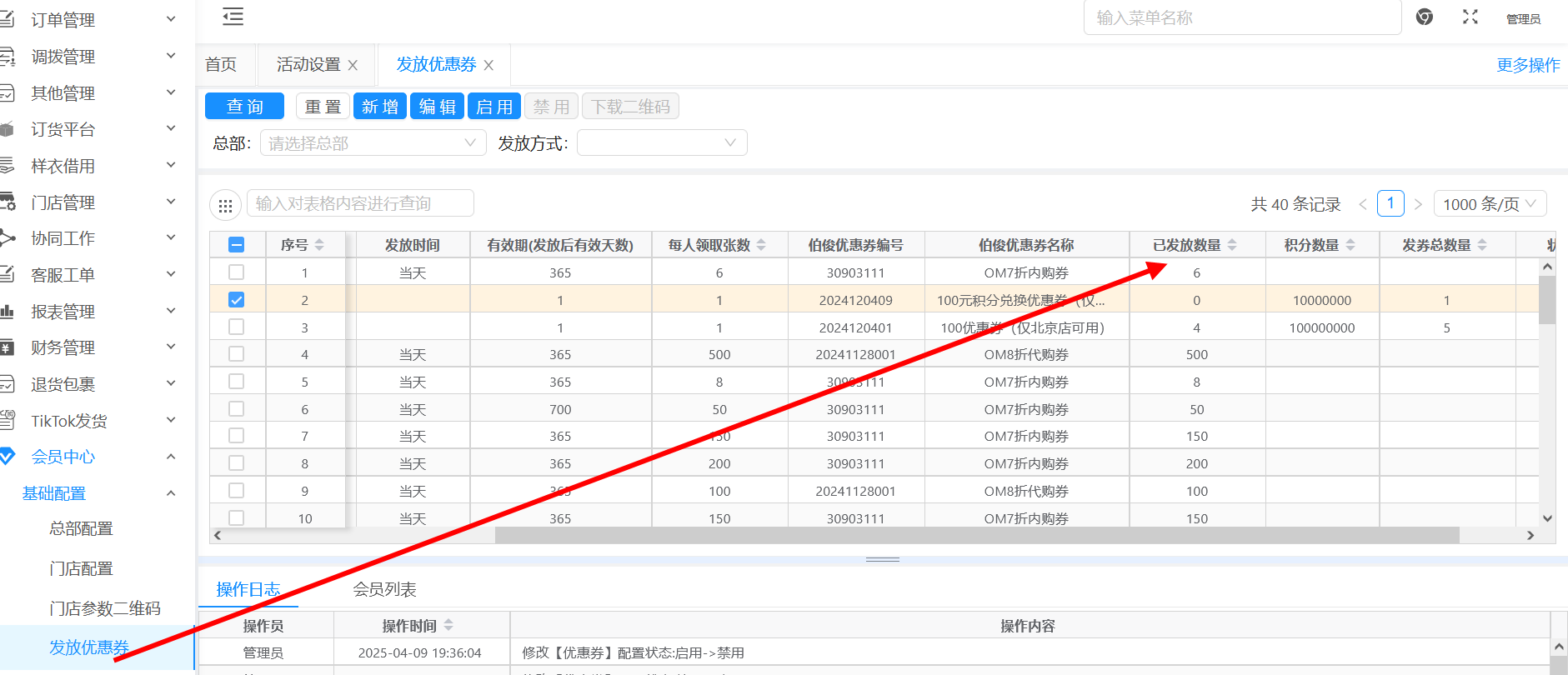Click the 查询 button
The width and height of the screenshot is (1568, 675).
click(244, 107)
